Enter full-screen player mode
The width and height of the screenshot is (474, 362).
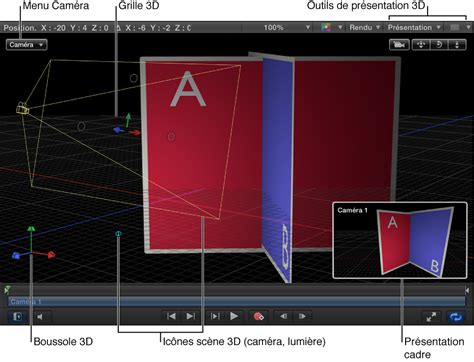[x=431, y=317]
